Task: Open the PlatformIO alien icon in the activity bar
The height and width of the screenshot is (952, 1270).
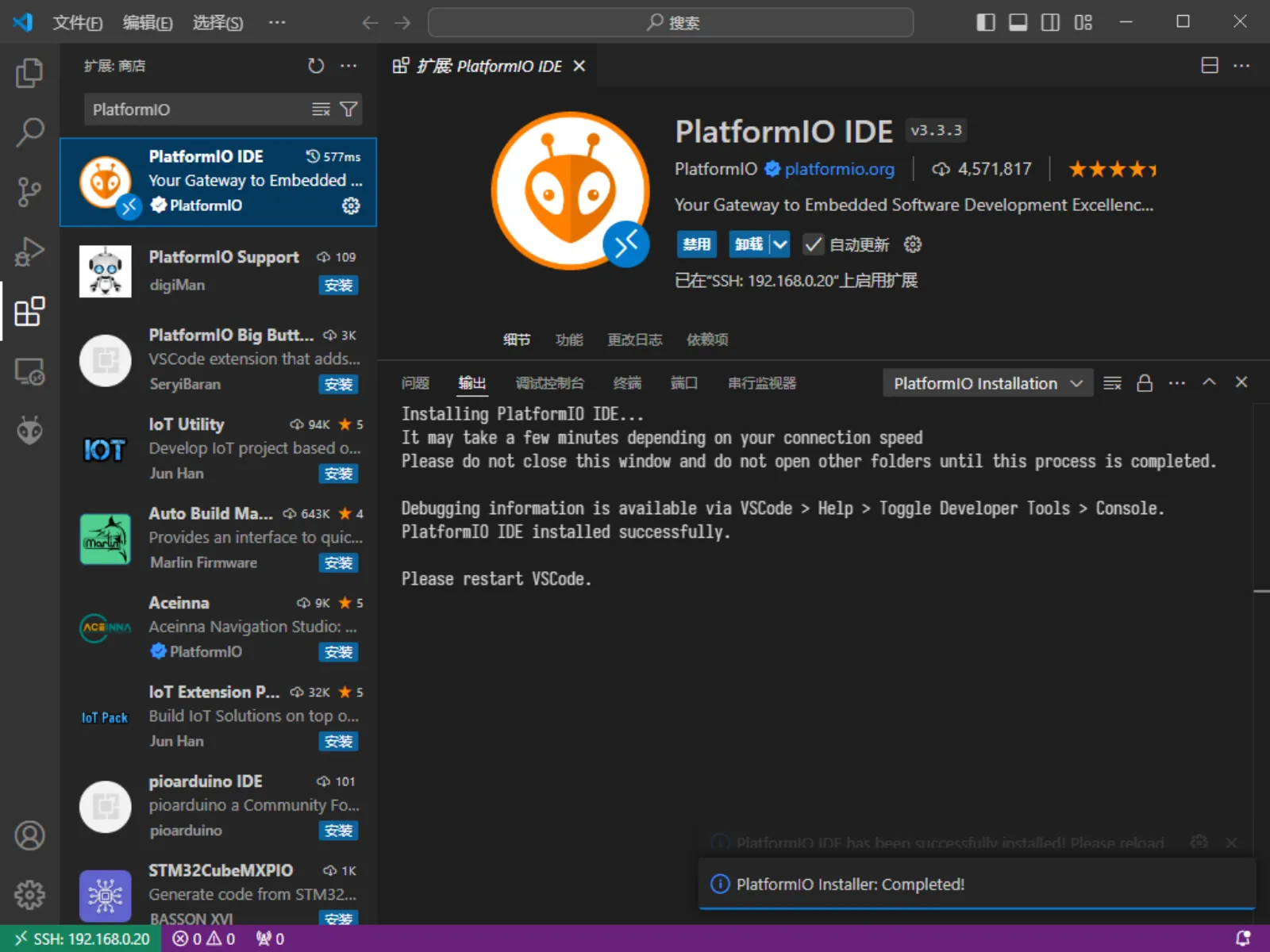Action: (29, 429)
